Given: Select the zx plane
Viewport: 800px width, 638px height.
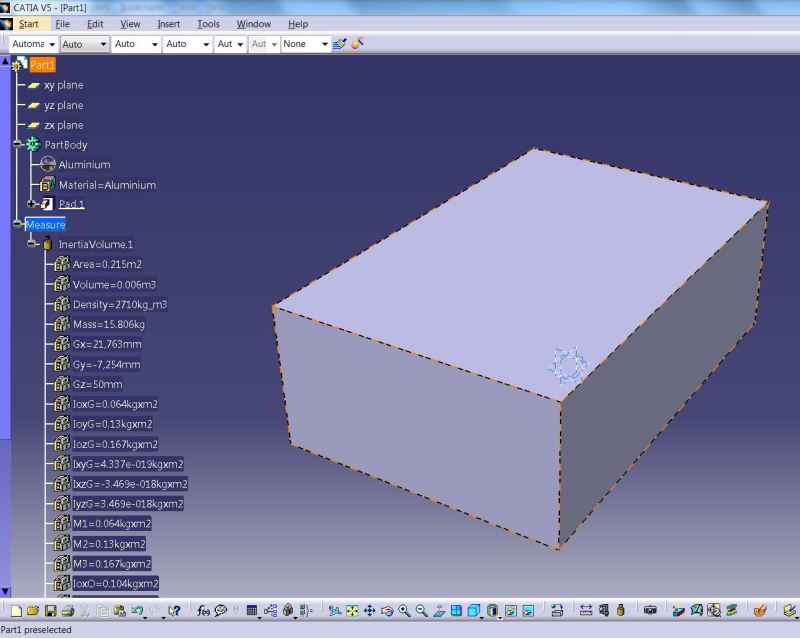Looking at the screenshot, I should pyautogui.click(x=63, y=125).
